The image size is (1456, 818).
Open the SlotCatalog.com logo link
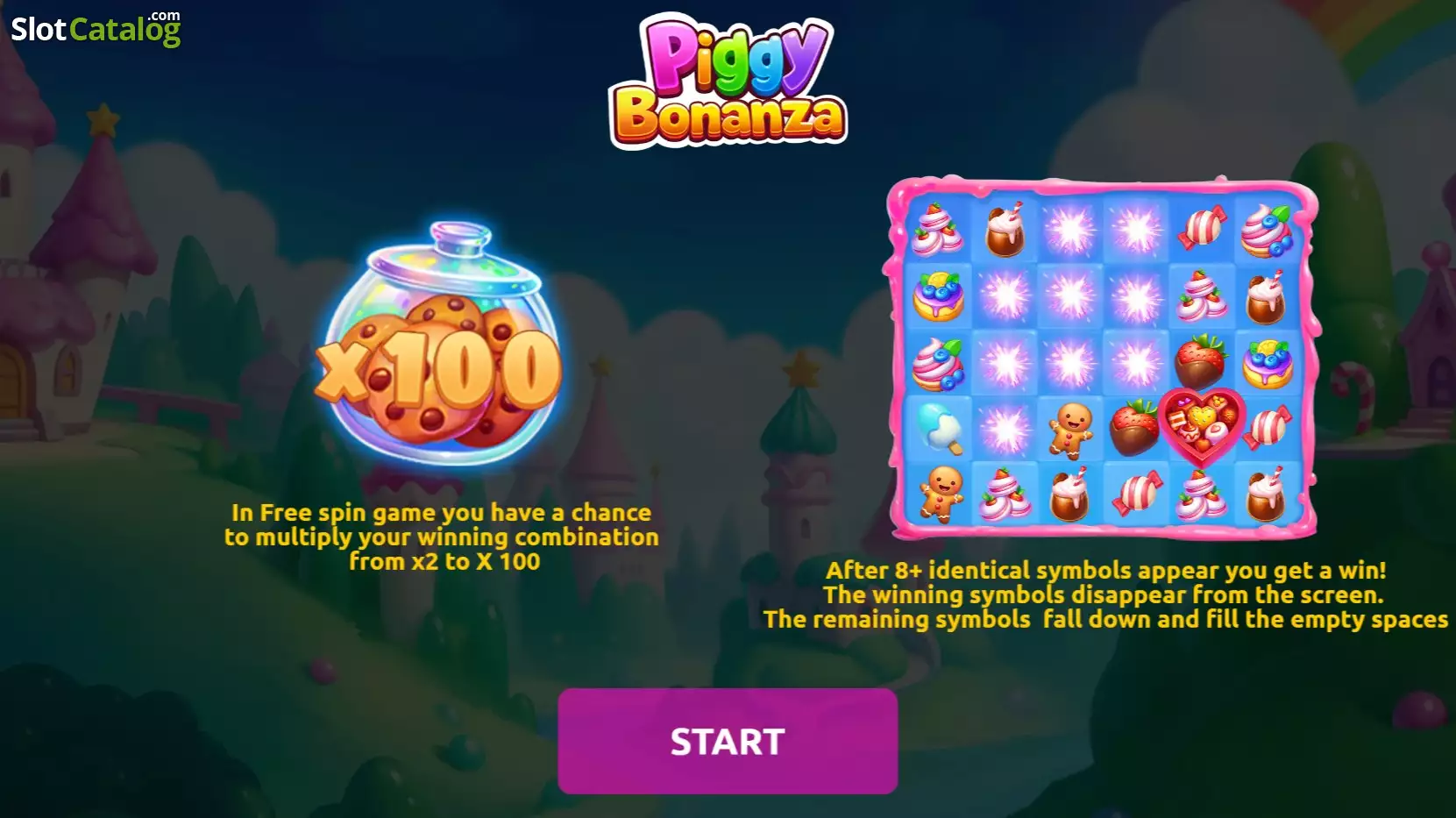[x=96, y=28]
